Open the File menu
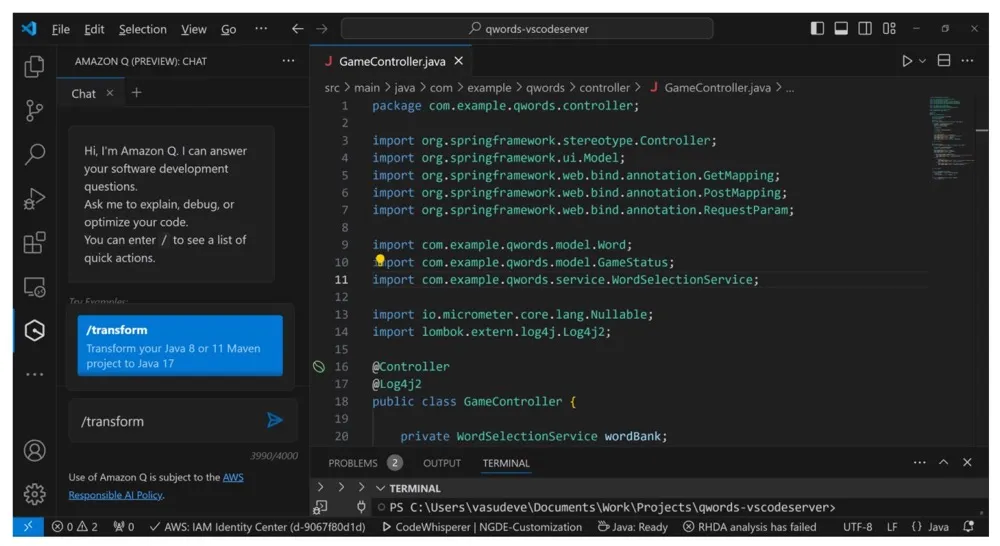 coord(61,29)
